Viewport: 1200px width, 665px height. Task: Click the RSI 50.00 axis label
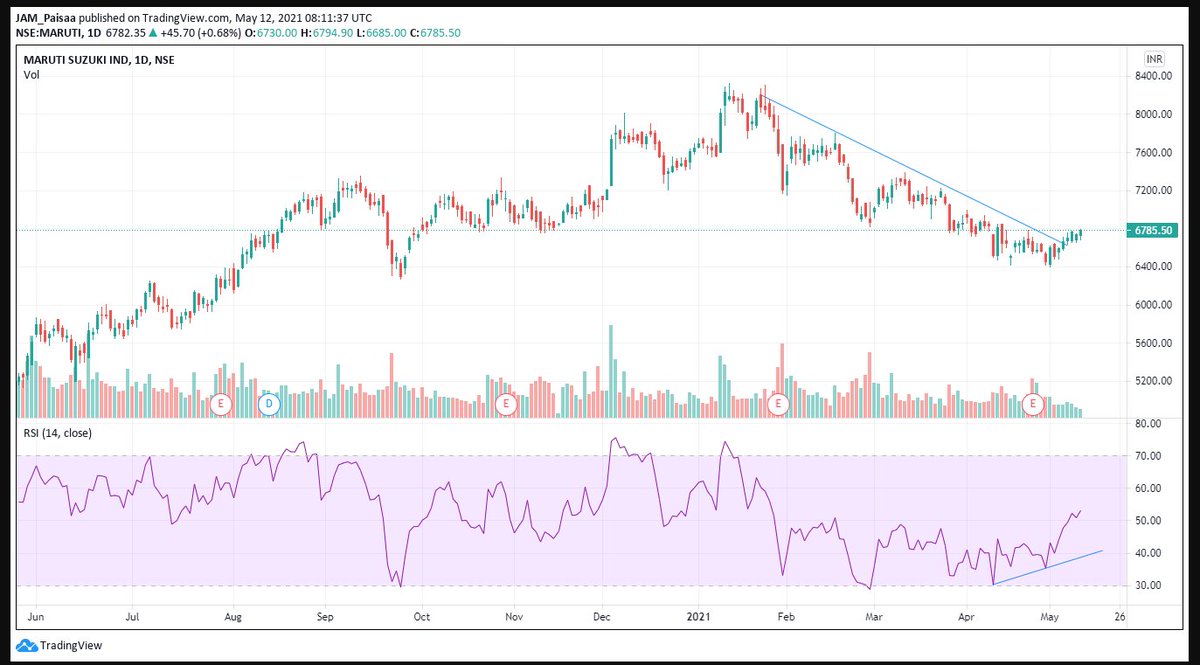coord(1149,521)
